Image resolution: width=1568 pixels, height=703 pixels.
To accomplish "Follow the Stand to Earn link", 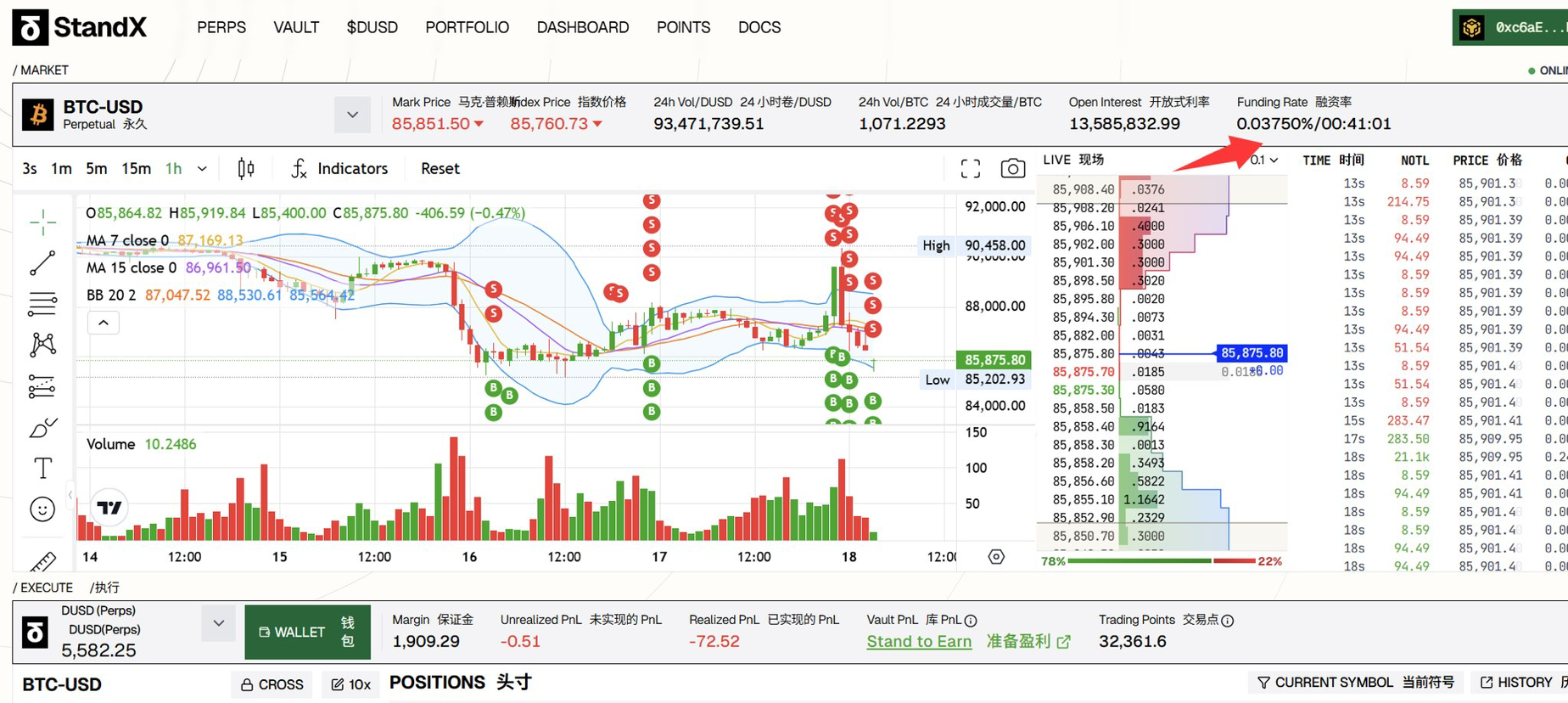I will pyautogui.click(x=919, y=642).
